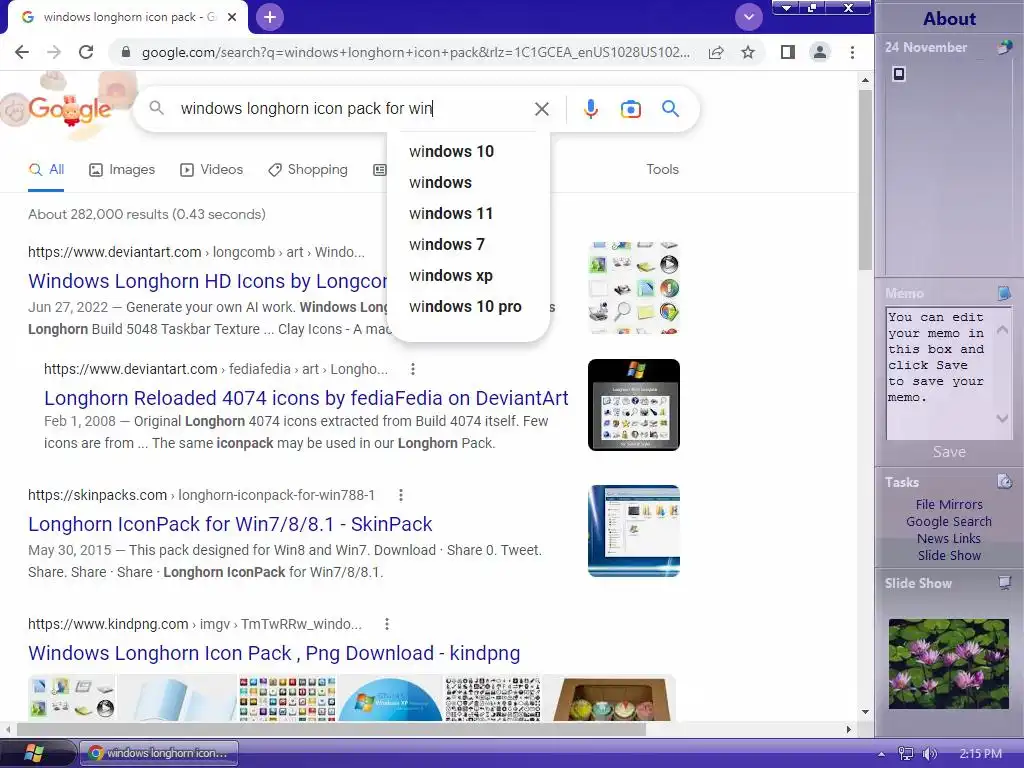Open the side panel icon

click(788, 52)
